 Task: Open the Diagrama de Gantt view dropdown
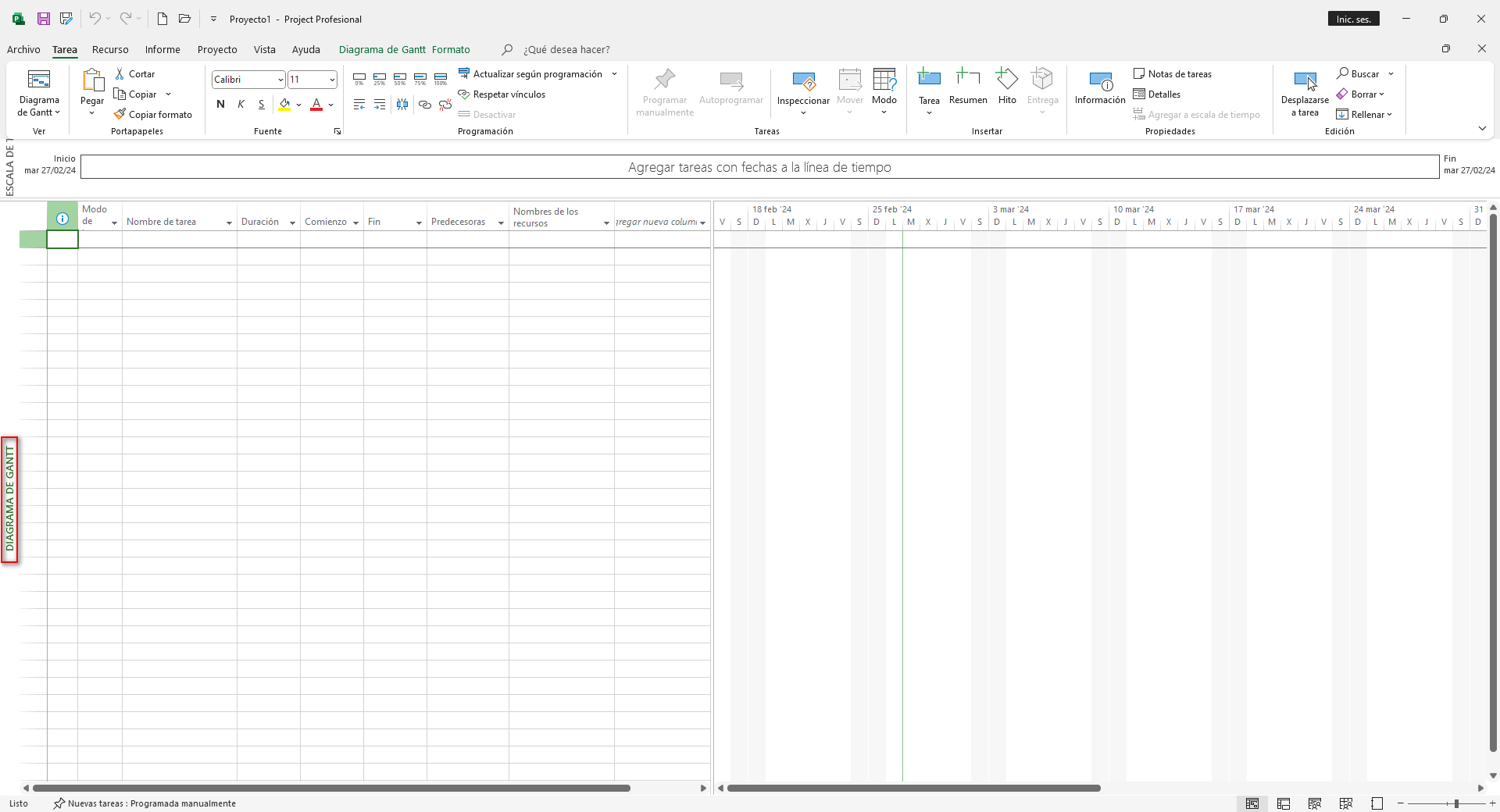39,112
